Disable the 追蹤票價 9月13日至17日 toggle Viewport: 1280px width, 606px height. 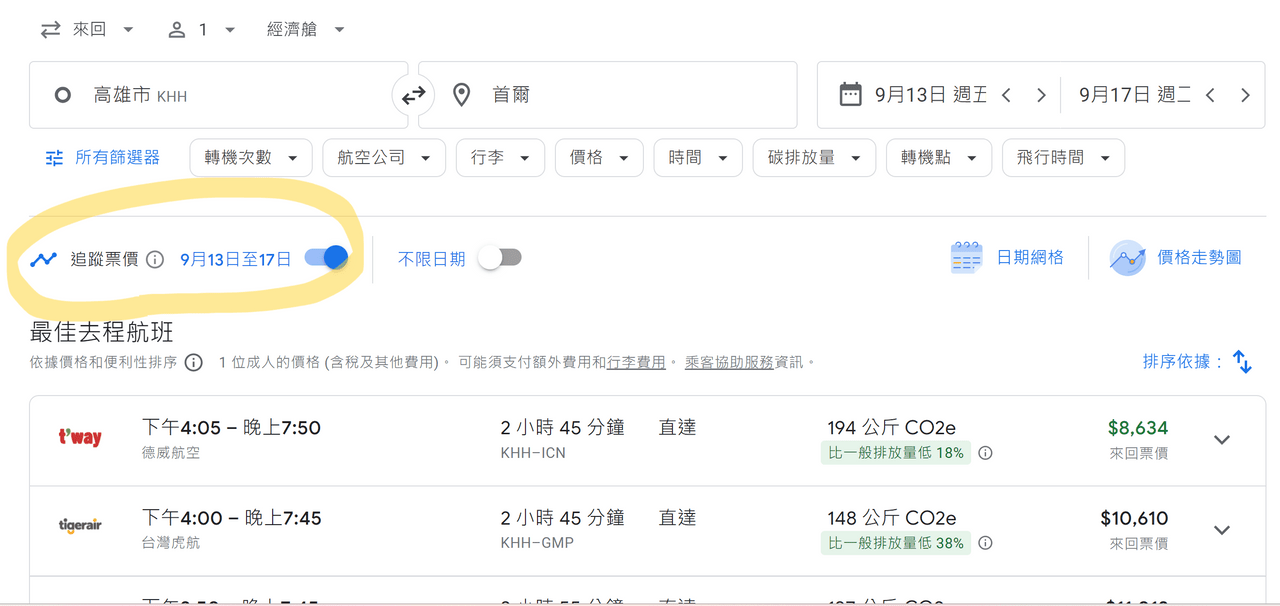coord(326,258)
